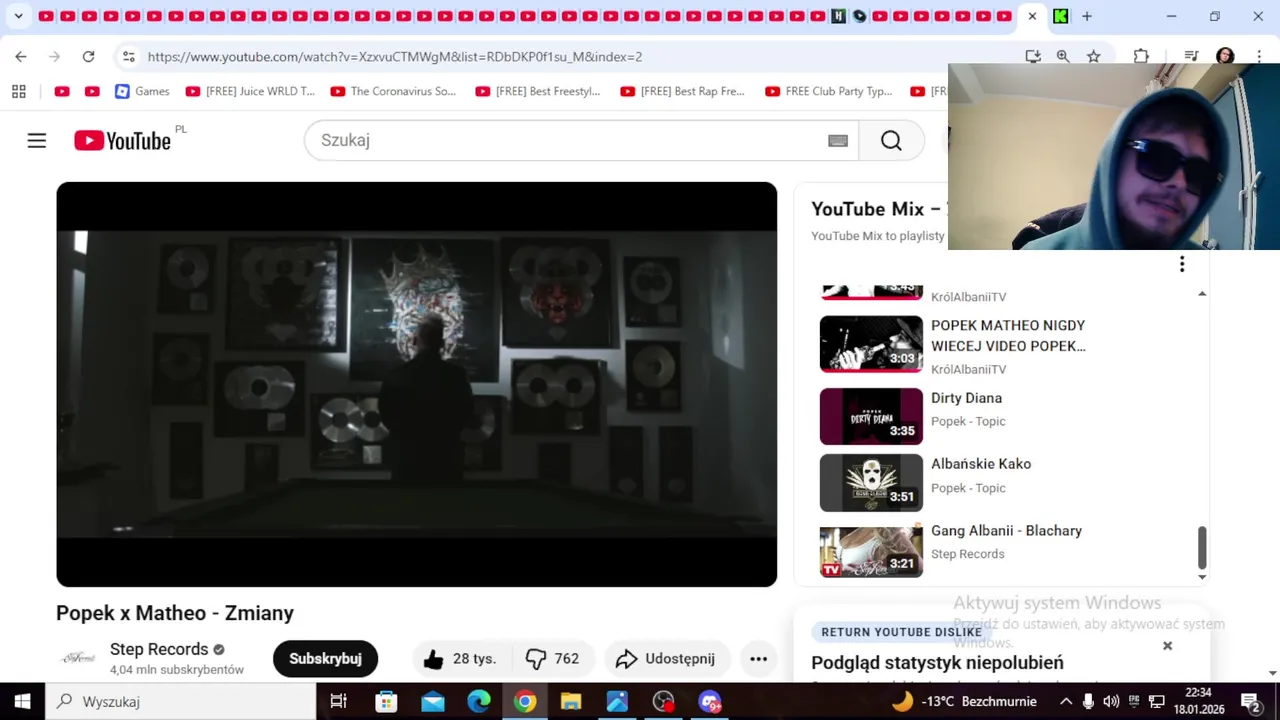Open the Step Records channel name
Viewport: 1280px width, 720px height.
[159, 650]
